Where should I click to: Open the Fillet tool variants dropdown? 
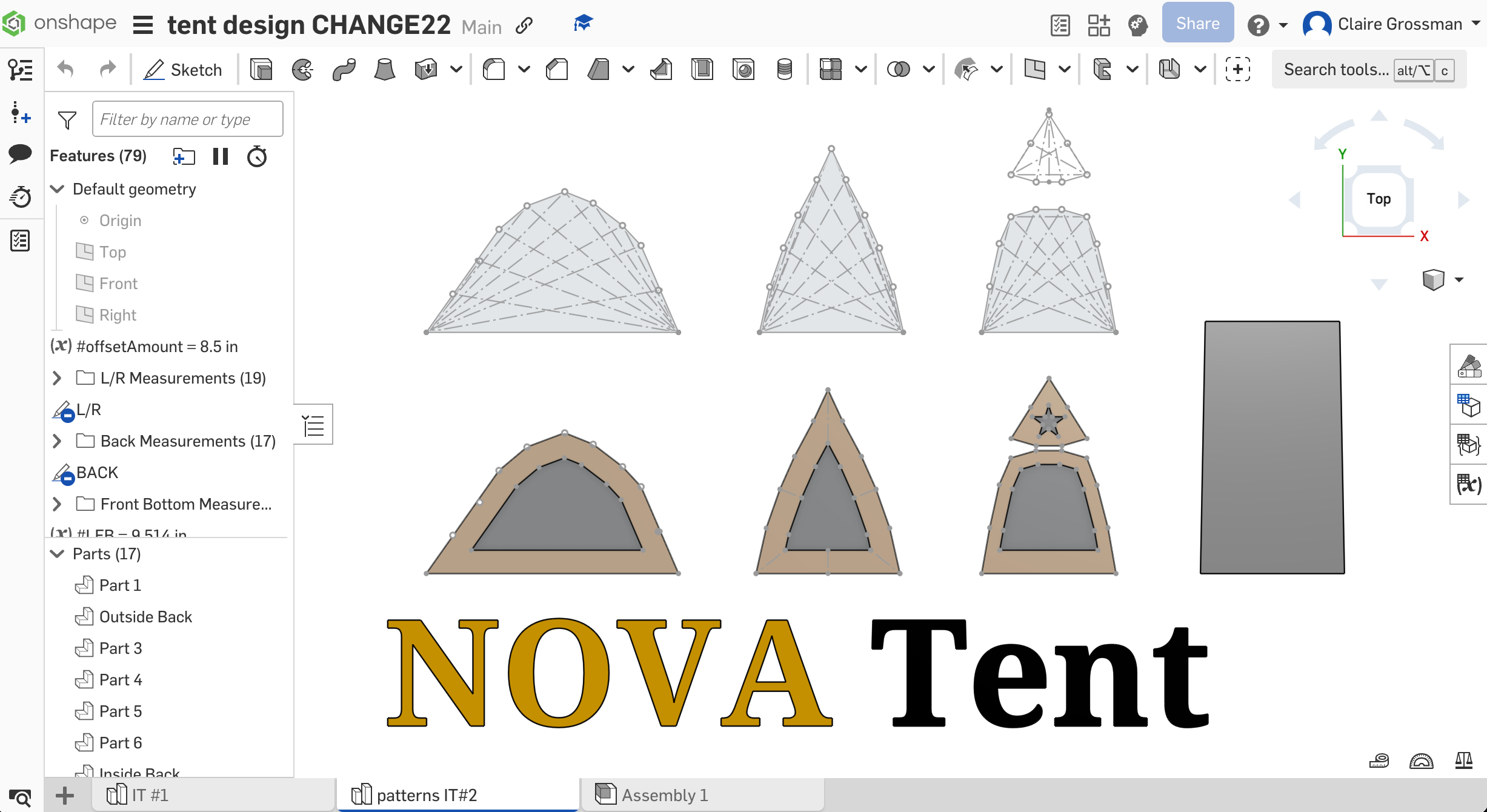click(x=524, y=70)
